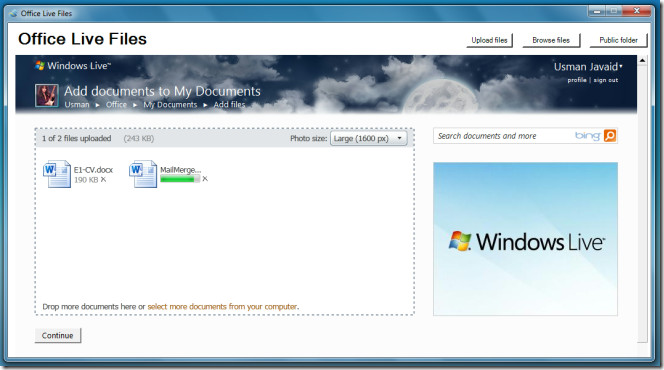
Task: Minimize the Office Live Files window
Action: coord(597,11)
